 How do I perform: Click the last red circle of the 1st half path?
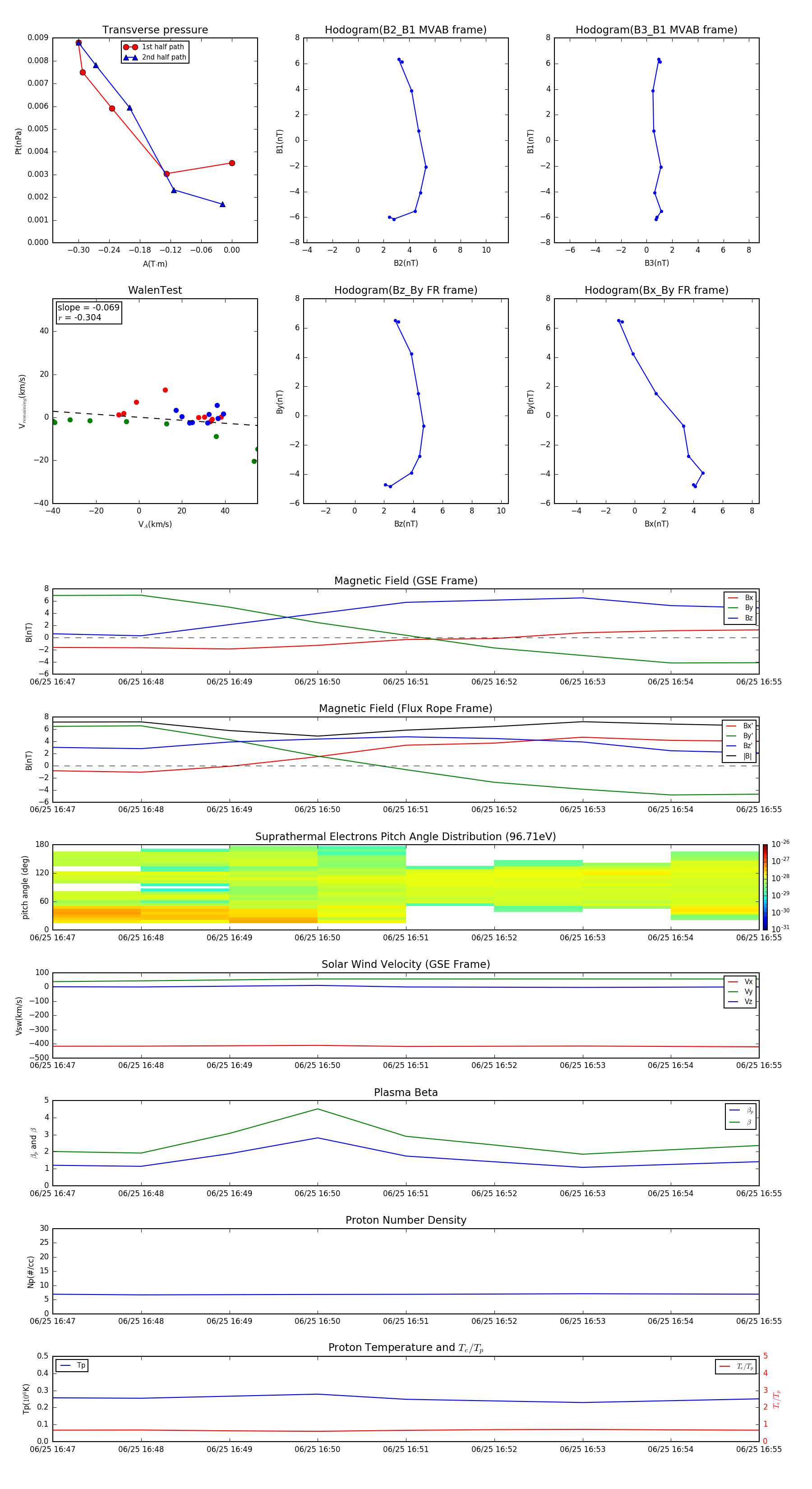point(232,163)
